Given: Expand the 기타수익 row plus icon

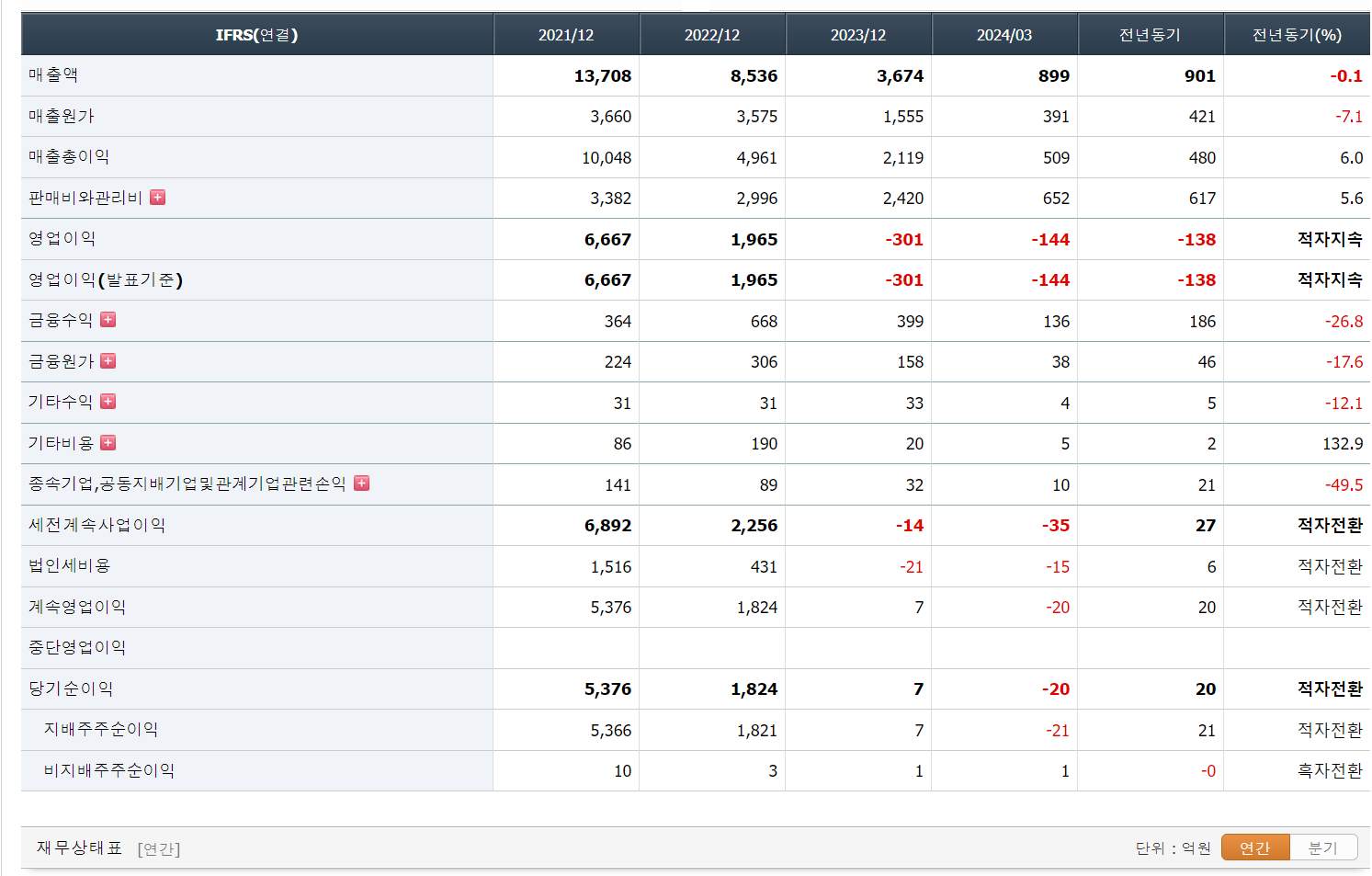Looking at the screenshot, I should (x=108, y=402).
